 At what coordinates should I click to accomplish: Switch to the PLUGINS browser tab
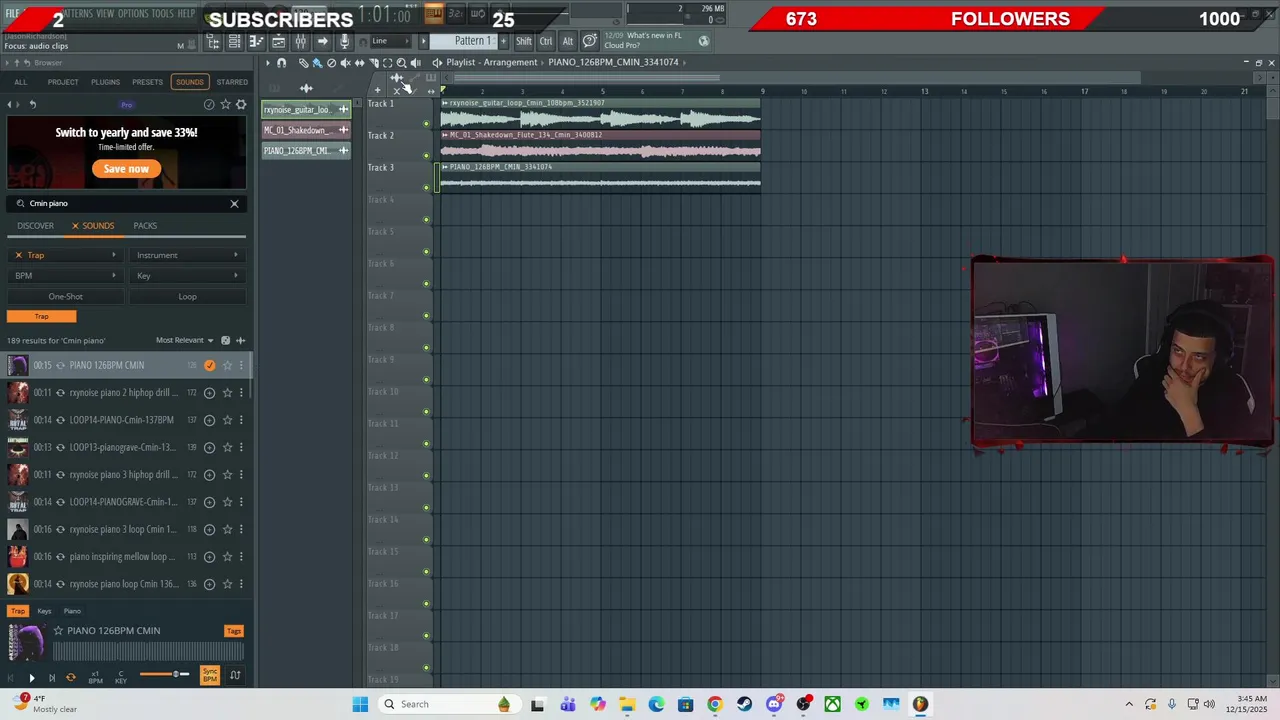105,82
